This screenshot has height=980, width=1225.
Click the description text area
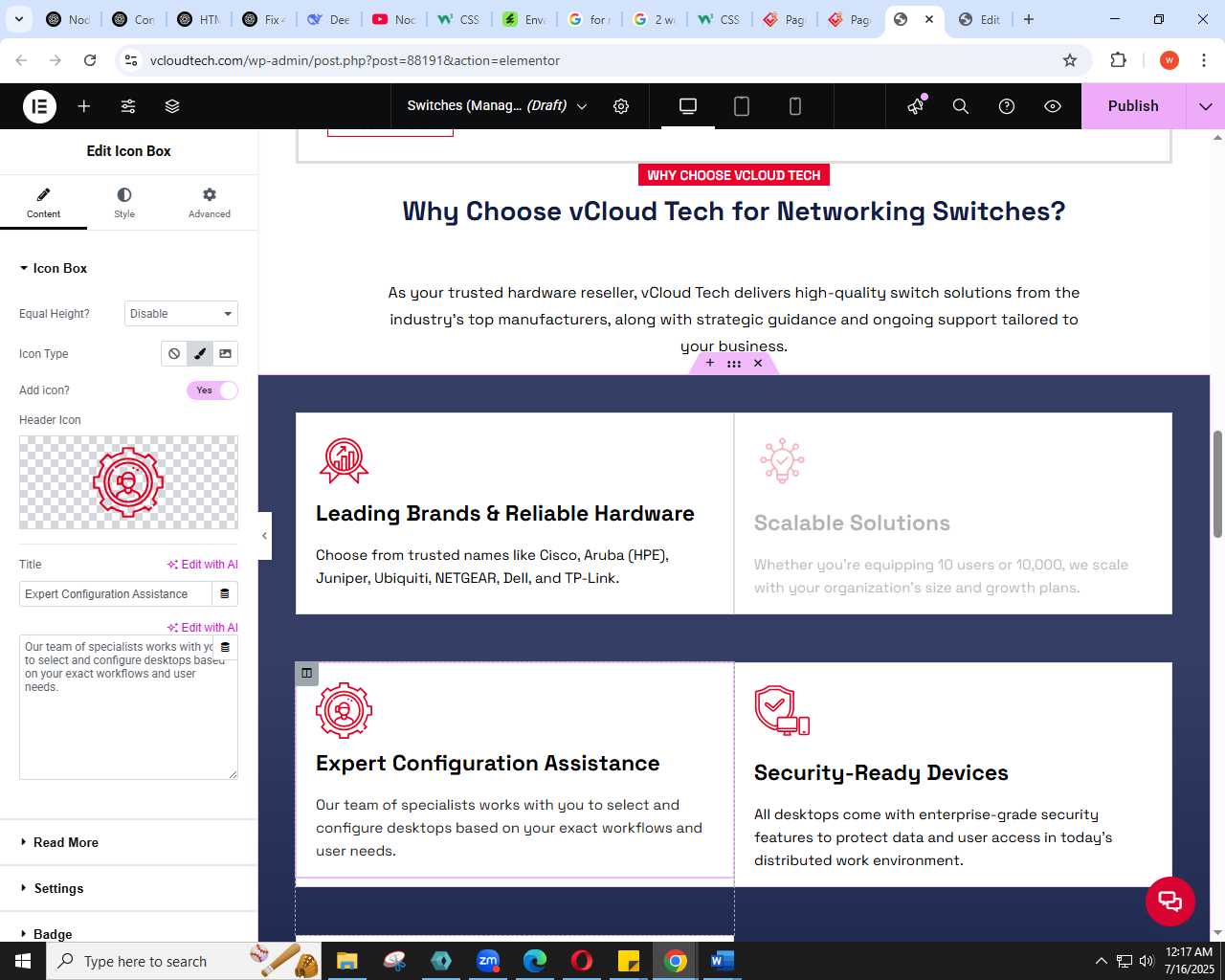[128, 707]
